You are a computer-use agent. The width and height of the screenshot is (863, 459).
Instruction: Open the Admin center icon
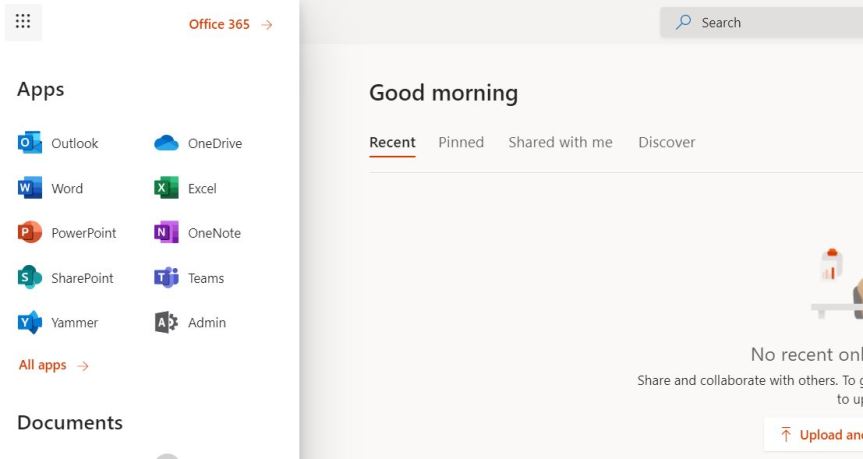pyautogui.click(x=166, y=323)
